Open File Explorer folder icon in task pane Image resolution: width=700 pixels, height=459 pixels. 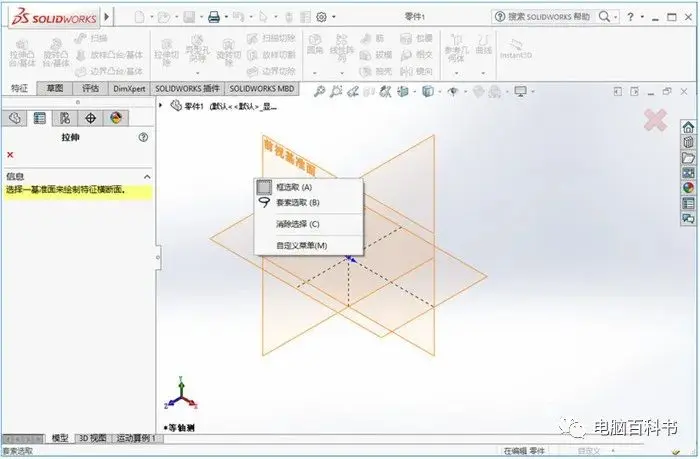[688, 158]
